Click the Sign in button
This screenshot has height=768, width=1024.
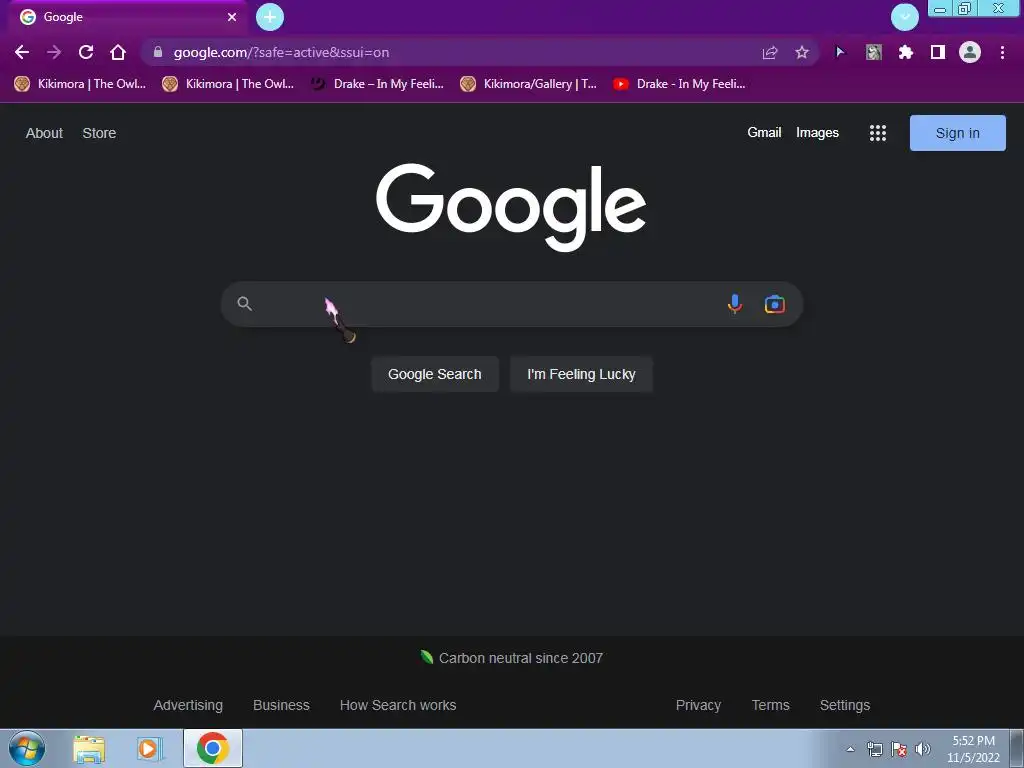957,133
